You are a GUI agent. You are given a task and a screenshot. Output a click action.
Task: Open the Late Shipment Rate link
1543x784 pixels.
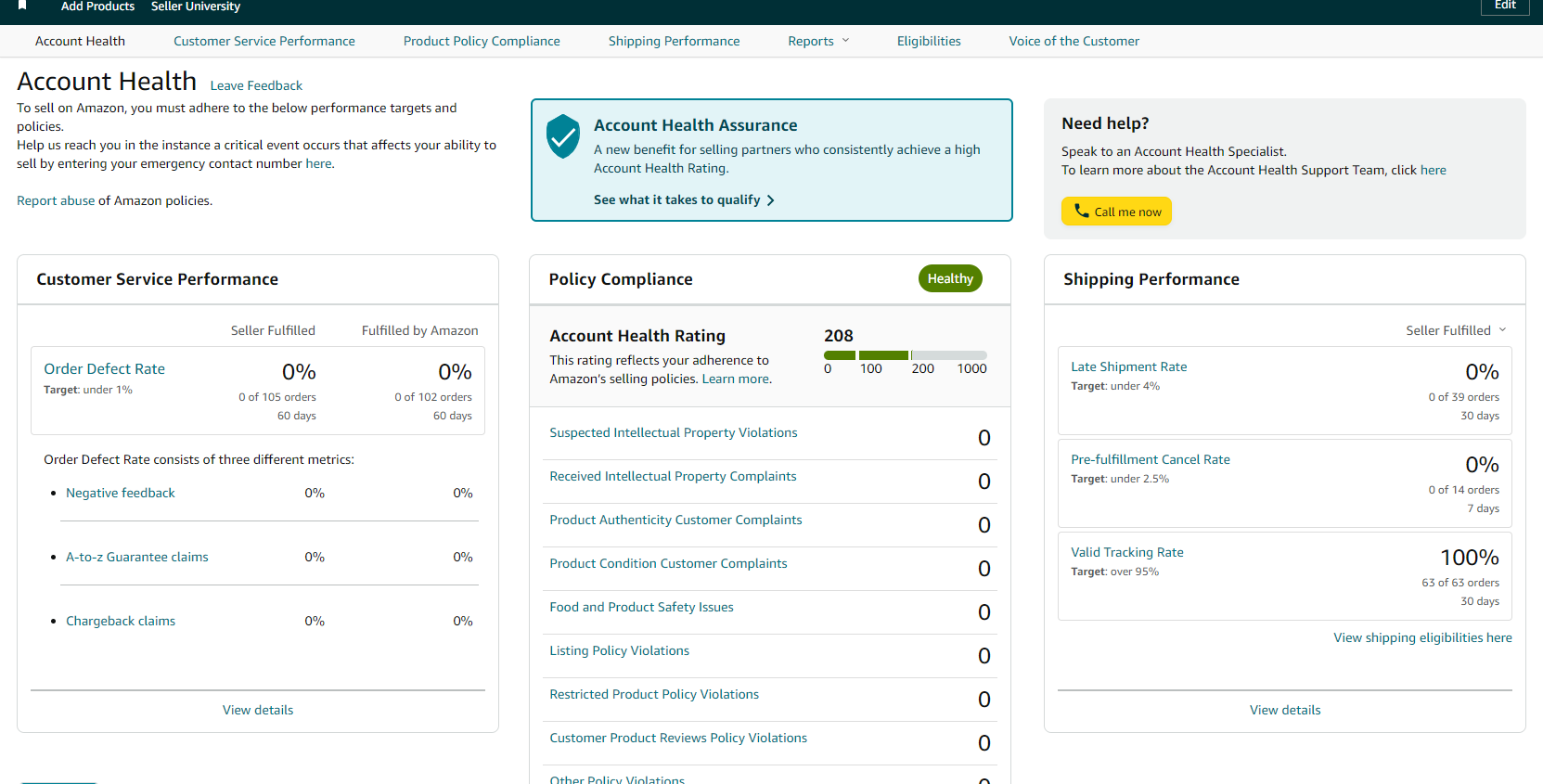[x=1129, y=367]
